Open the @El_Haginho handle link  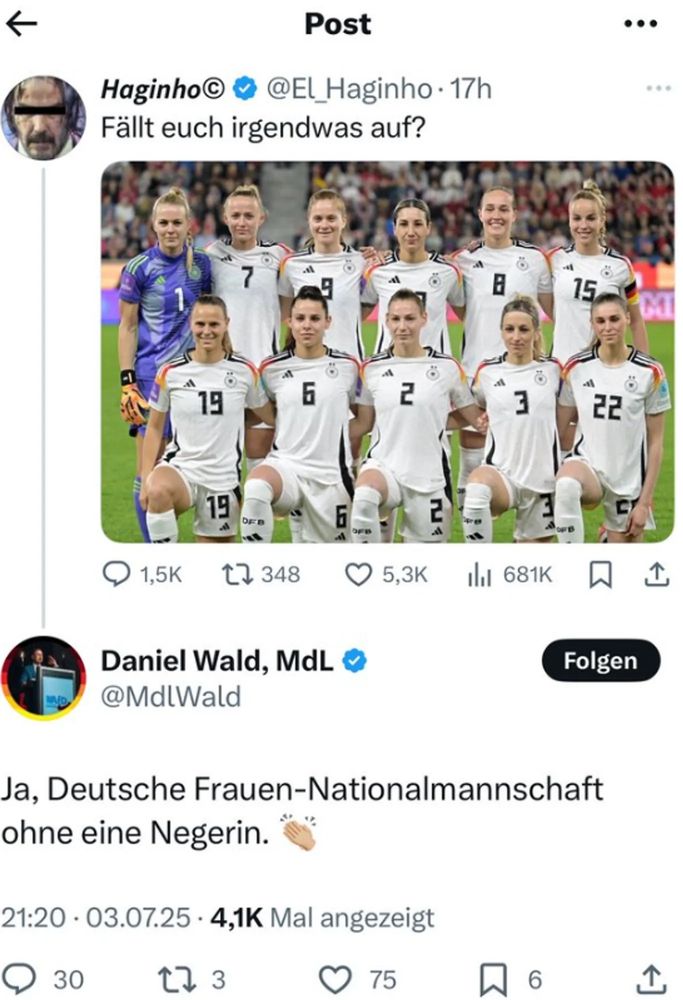click(x=348, y=89)
